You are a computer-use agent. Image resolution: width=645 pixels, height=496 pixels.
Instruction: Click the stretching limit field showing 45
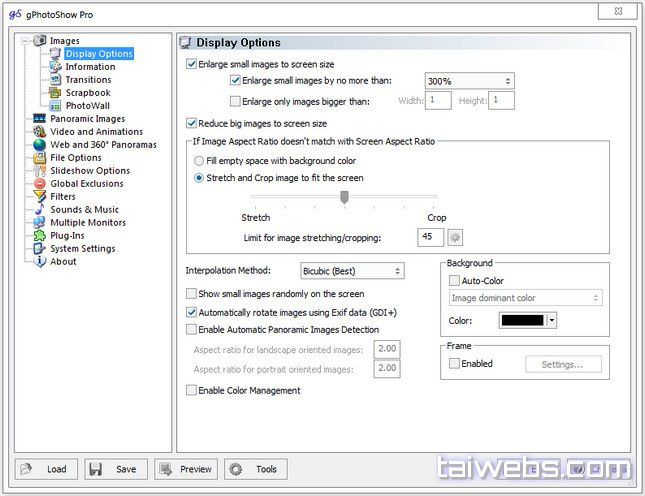[432, 237]
